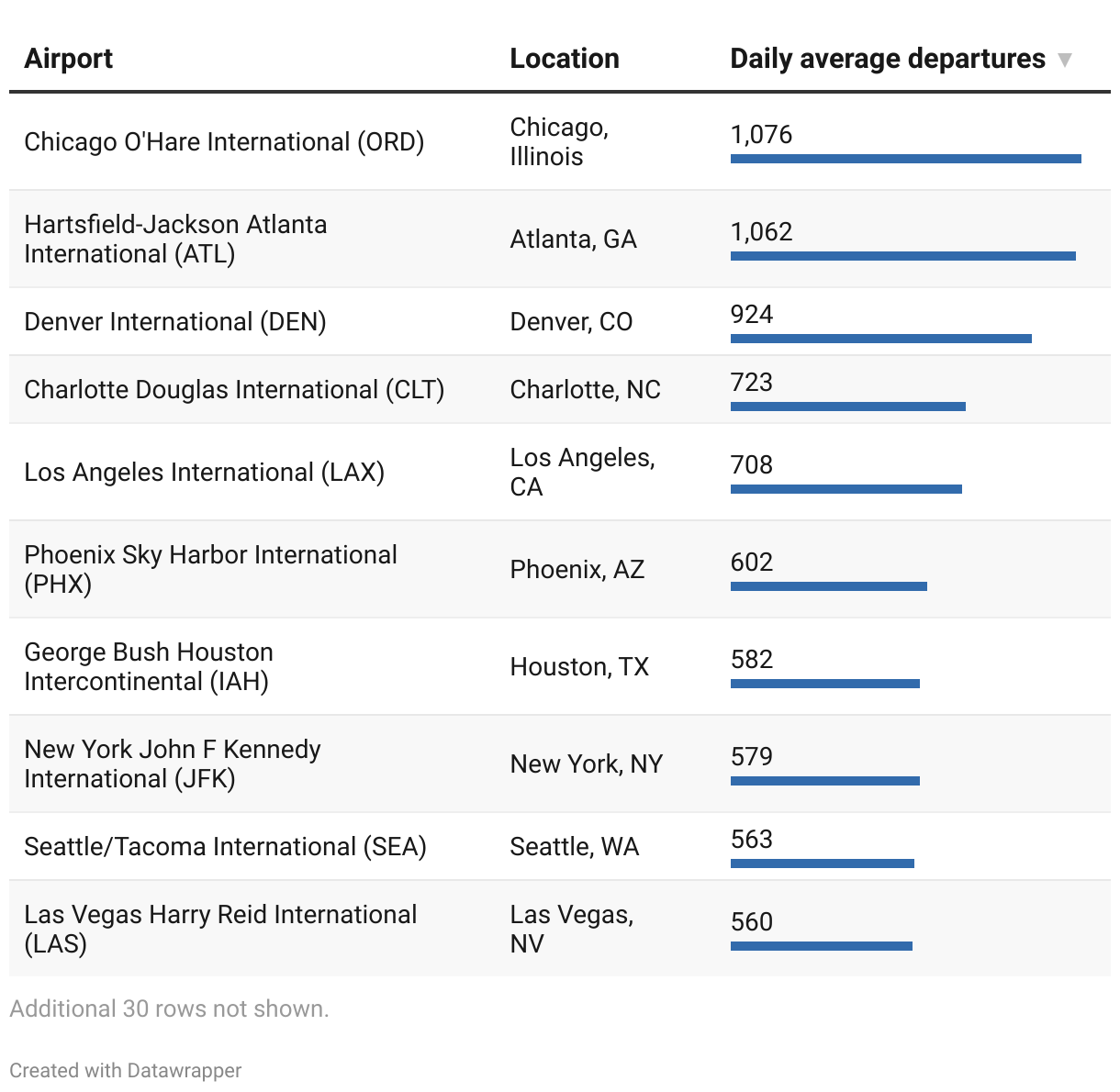Click the blue bar for 1,076 departures
The height and width of the screenshot is (1092, 1120).
pos(905,159)
